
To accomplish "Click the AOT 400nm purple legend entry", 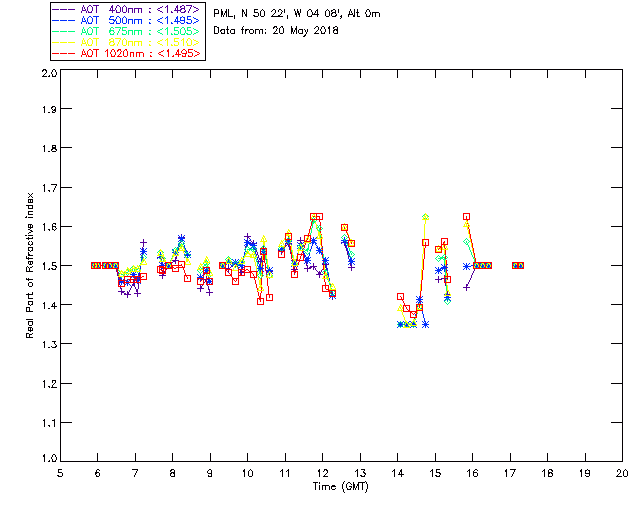I will pos(127,9).
